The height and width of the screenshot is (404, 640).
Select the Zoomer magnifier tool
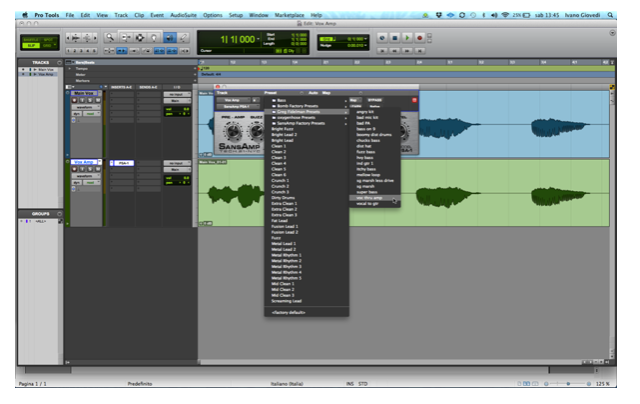coord(110,38)
